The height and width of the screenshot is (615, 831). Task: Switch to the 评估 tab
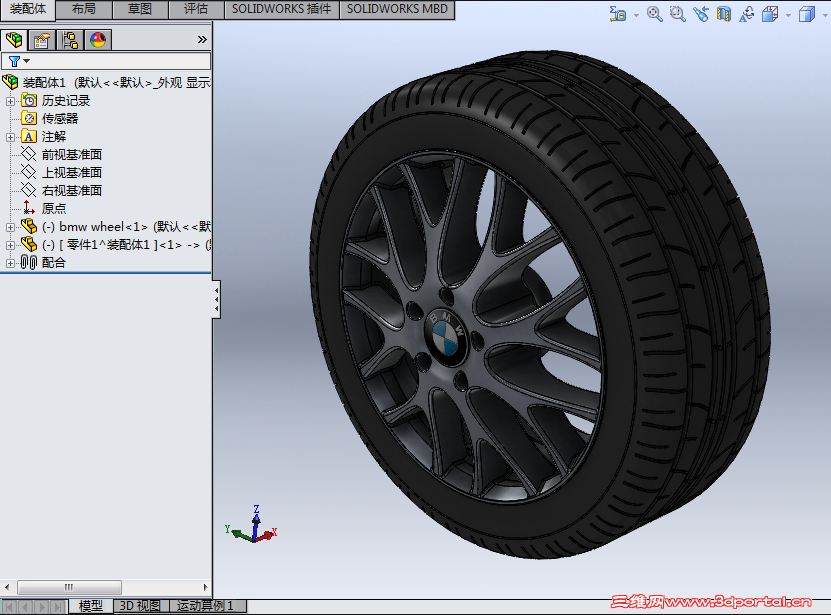coord(196,9)
